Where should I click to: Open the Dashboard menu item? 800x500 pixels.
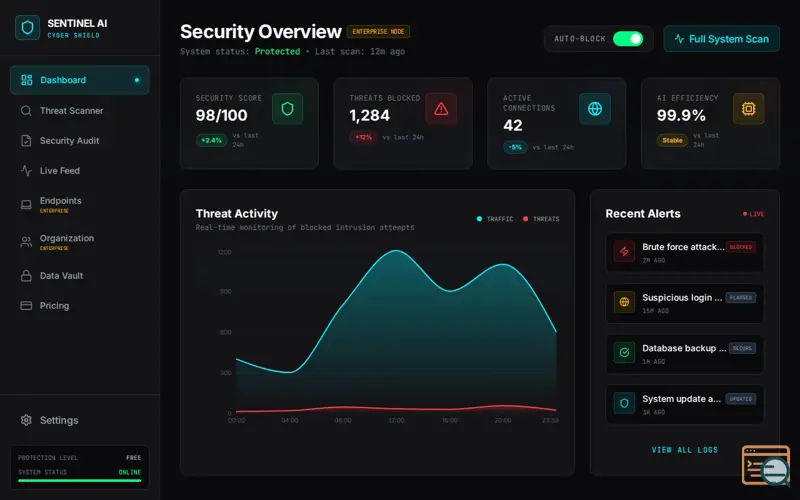(x=80, y=80)
